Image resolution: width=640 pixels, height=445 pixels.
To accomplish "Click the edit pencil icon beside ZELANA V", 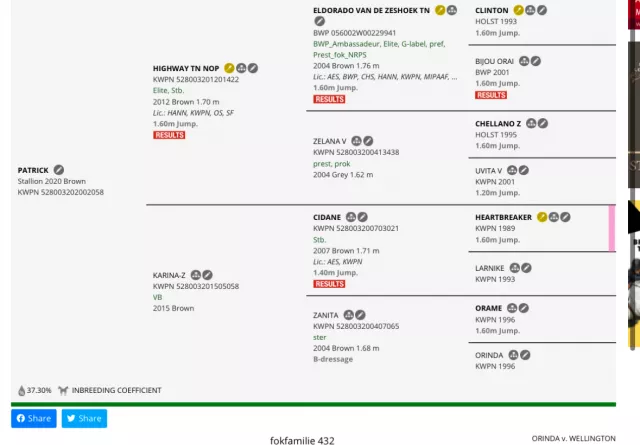I will 368,141.
